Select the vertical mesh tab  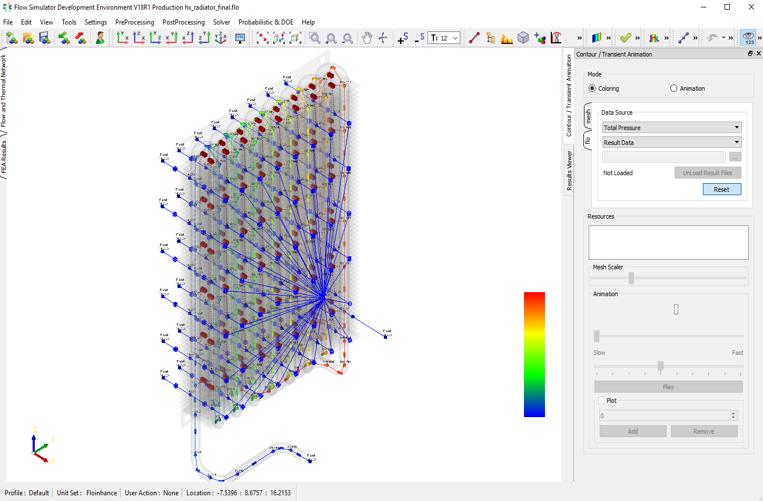tap(588, 116)
